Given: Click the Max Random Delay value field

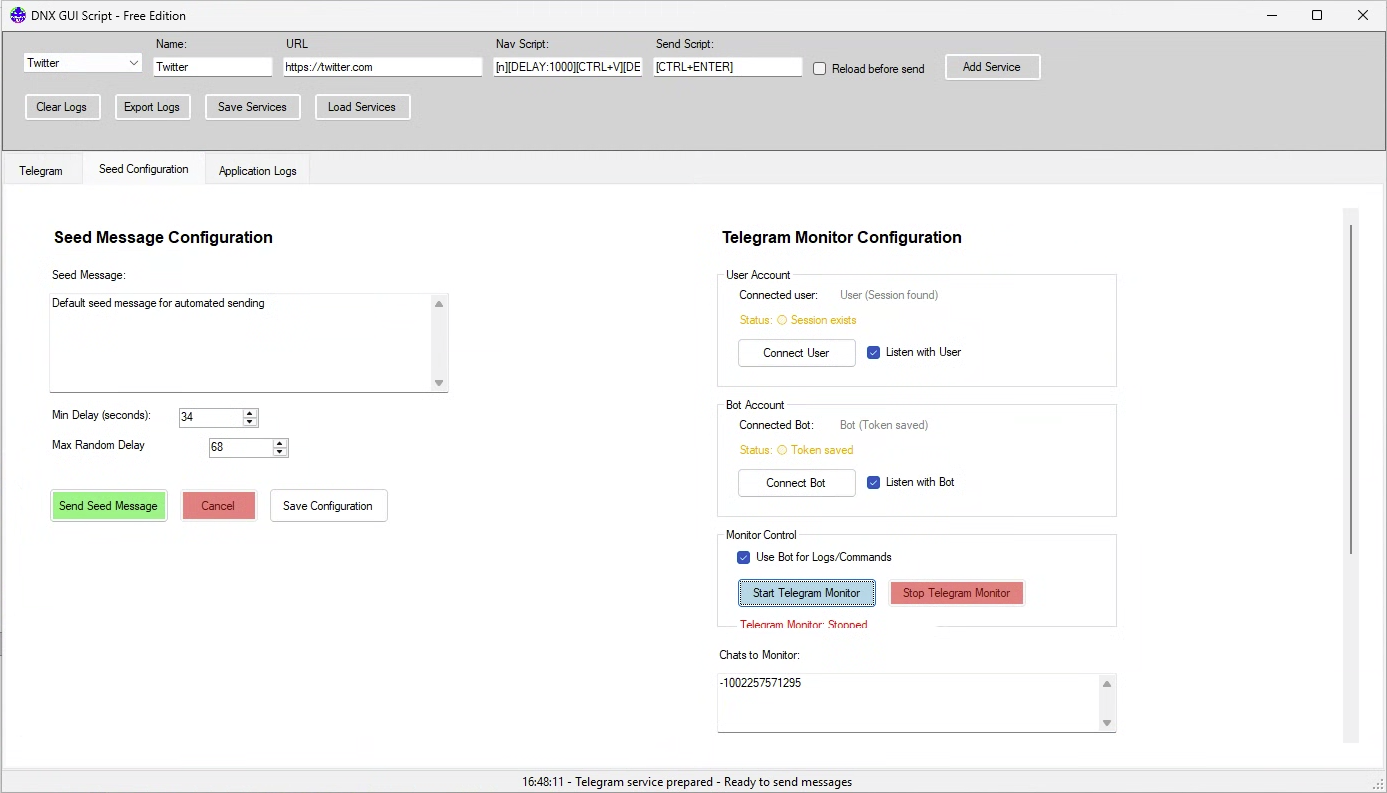Looking at the screenshot, I should tap(241, 447).
